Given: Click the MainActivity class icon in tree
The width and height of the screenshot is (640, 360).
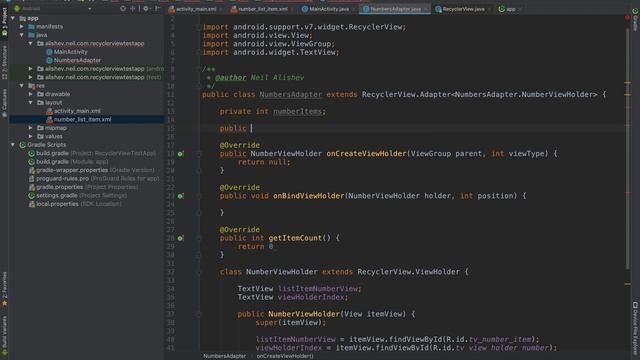Looking at the screenshot, I should (x=49, y=52).
